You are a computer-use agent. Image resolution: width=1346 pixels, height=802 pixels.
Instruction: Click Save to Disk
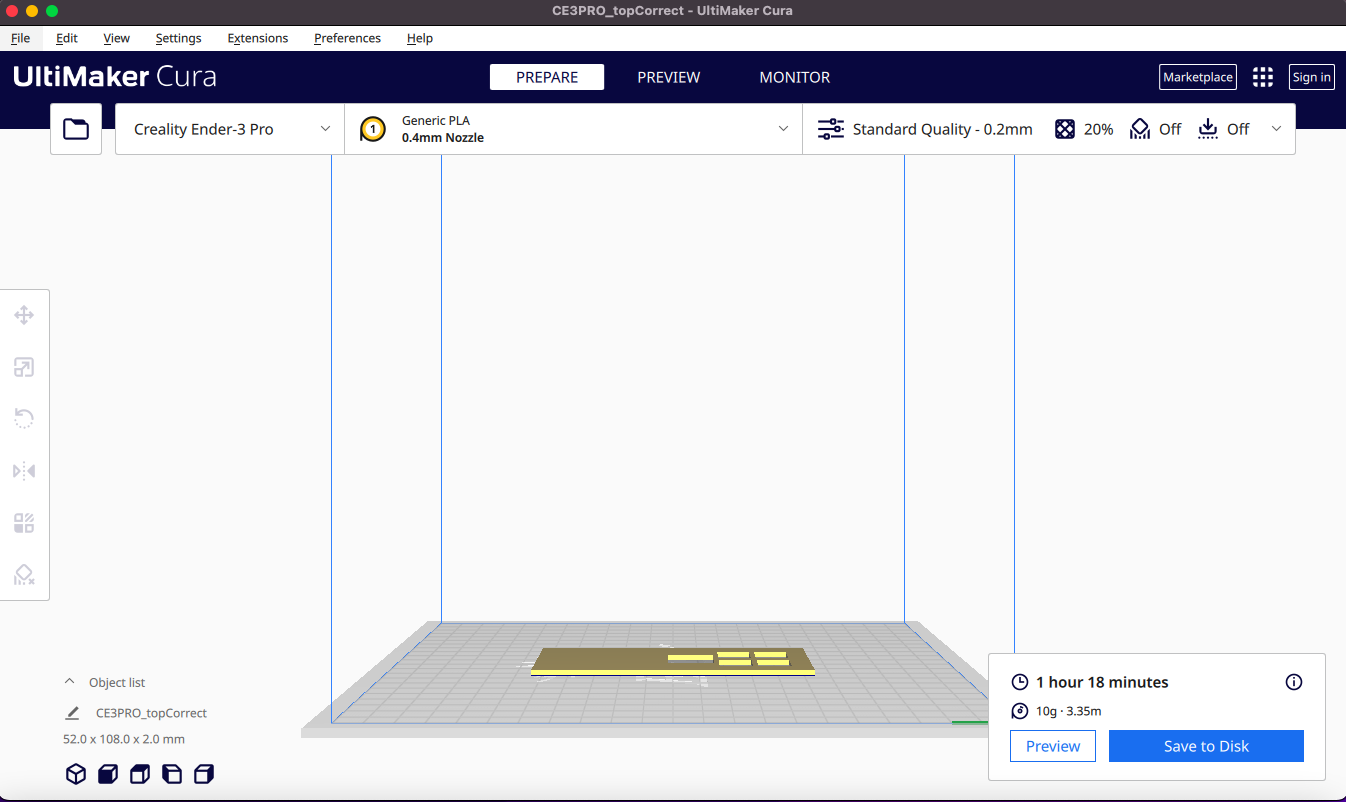pos(1206,746)
